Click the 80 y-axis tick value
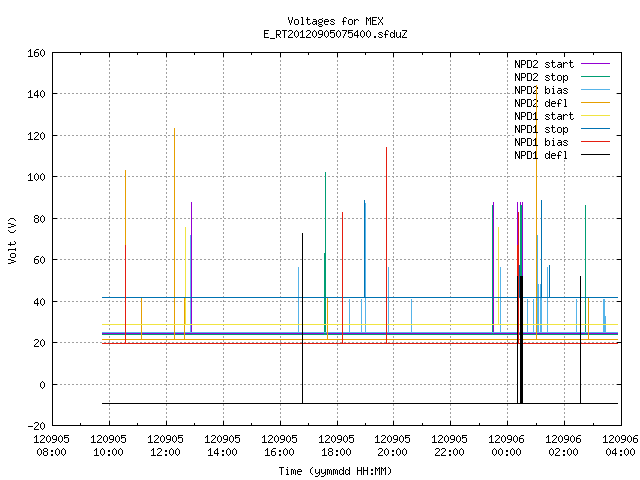This screenshot has height=480, width=640. coord(39,219)
